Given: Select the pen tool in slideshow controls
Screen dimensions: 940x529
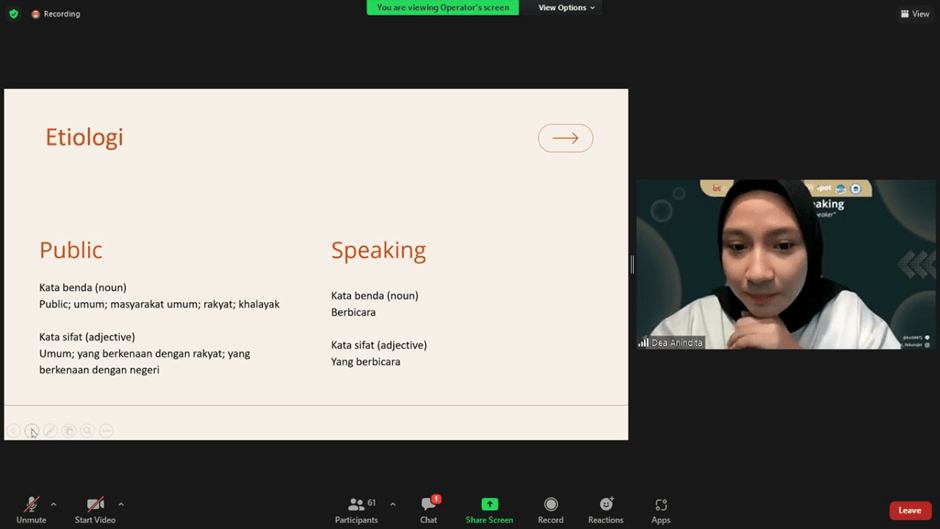Looking at the screenshot, I should pos(50,431).
